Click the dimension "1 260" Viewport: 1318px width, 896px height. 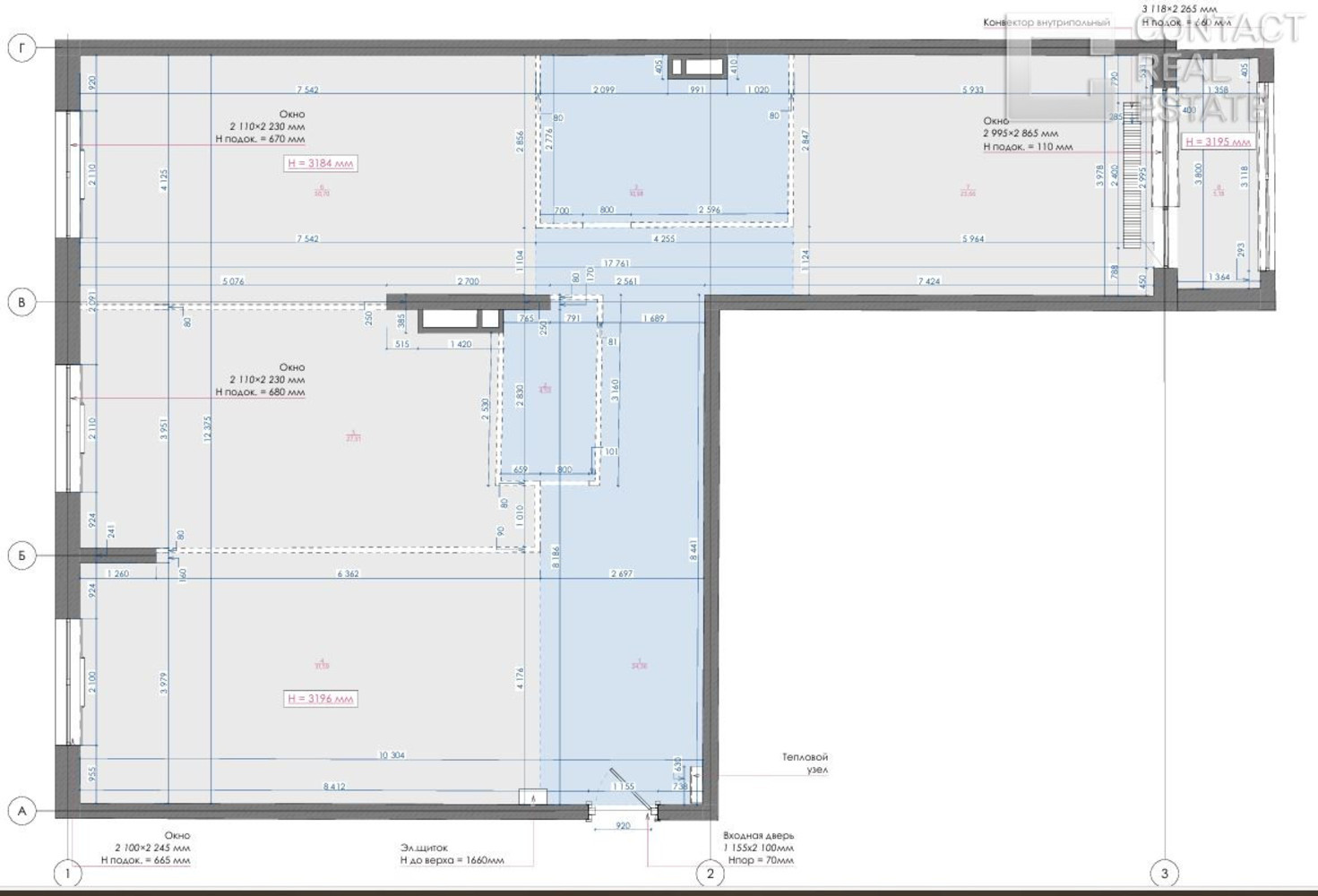117,573
